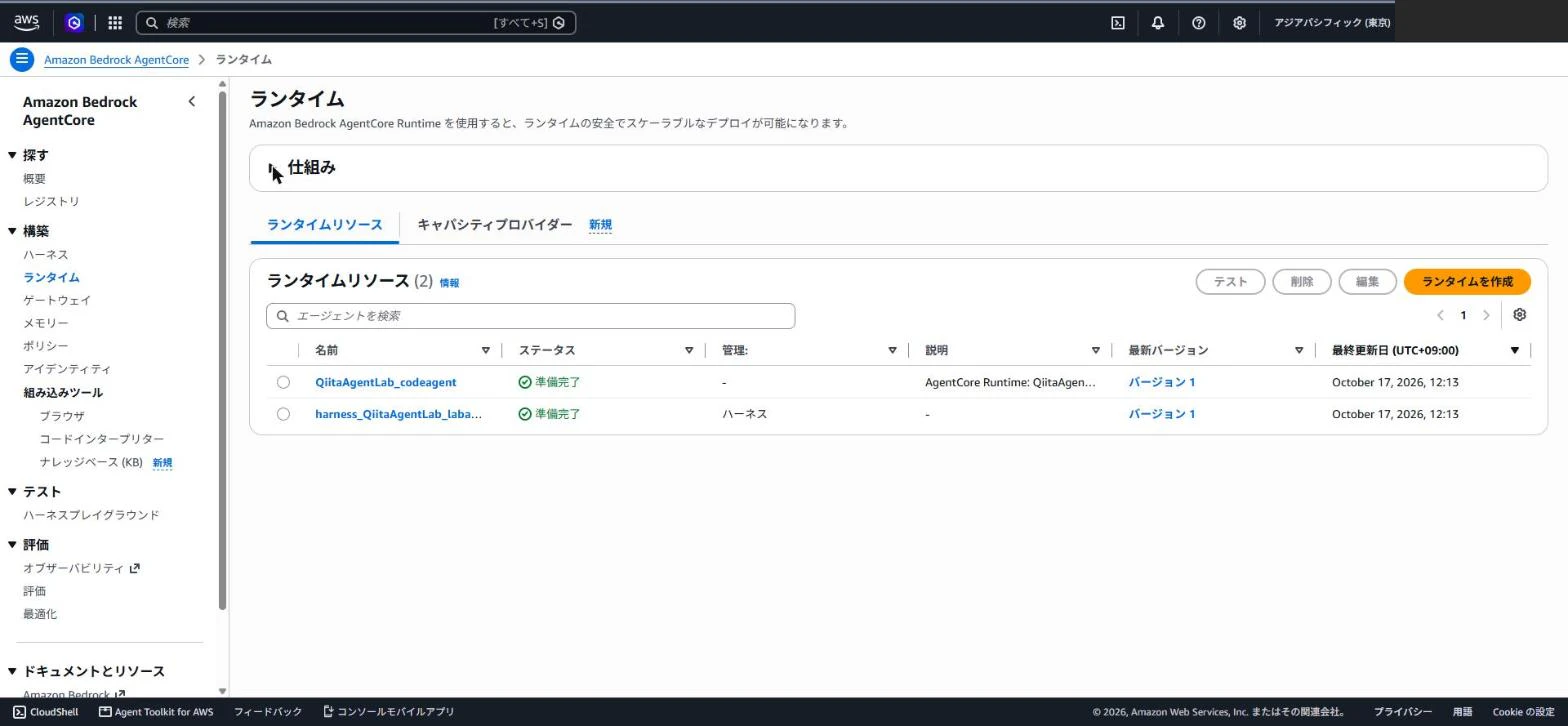This screenshot has width=1568, height=726.
Task: Open オブザーバビリティ external link
Action: [81, 568]
